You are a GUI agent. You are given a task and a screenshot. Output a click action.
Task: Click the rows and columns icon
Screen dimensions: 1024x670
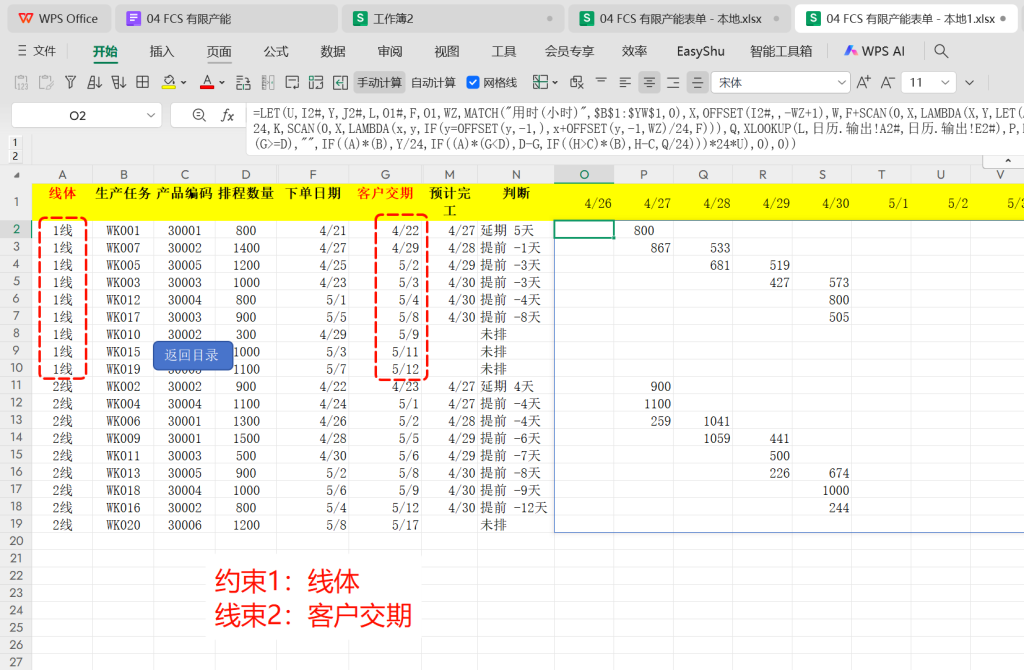(x=243, y=82)
